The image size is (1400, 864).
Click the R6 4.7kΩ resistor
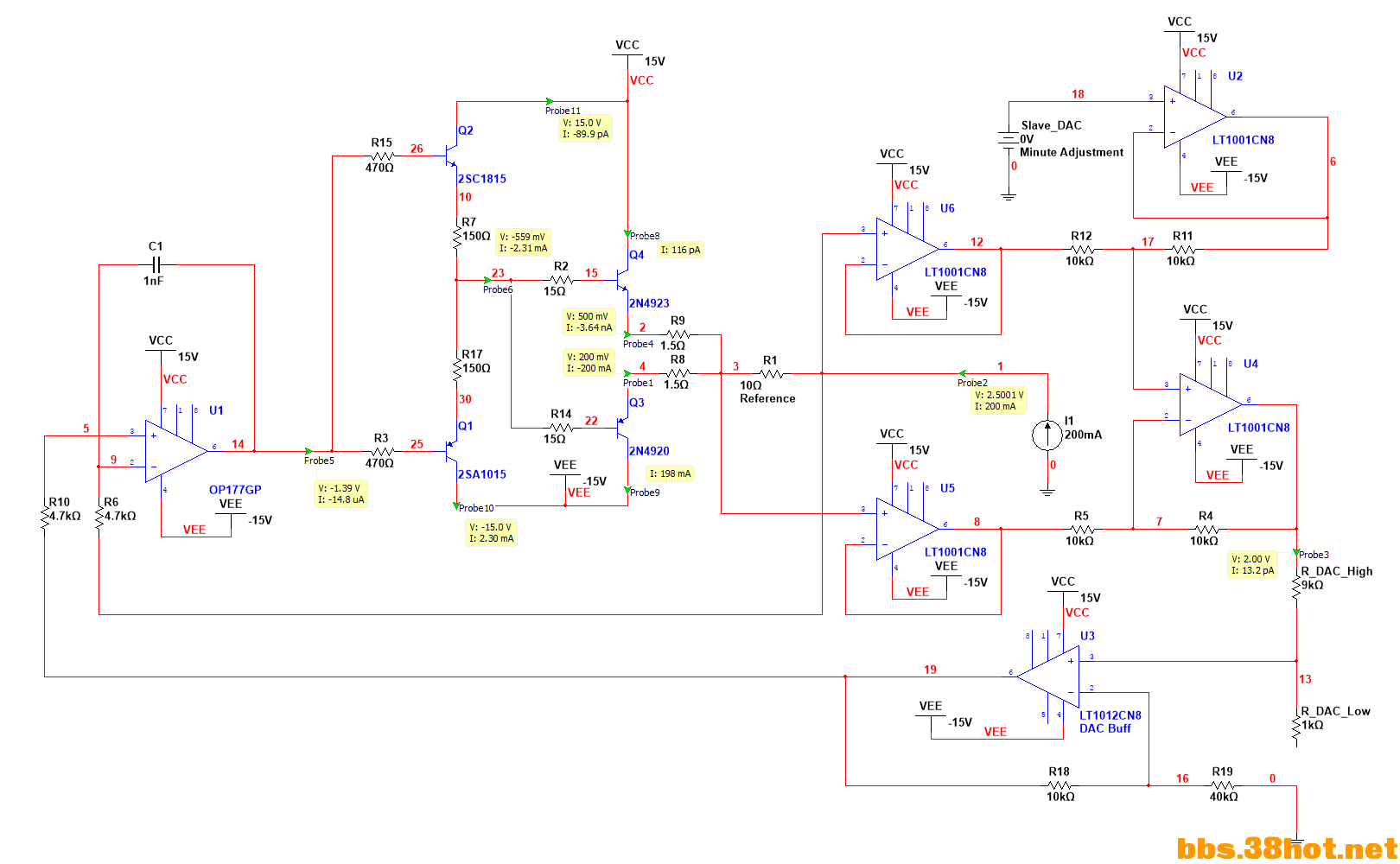(99, 518)
